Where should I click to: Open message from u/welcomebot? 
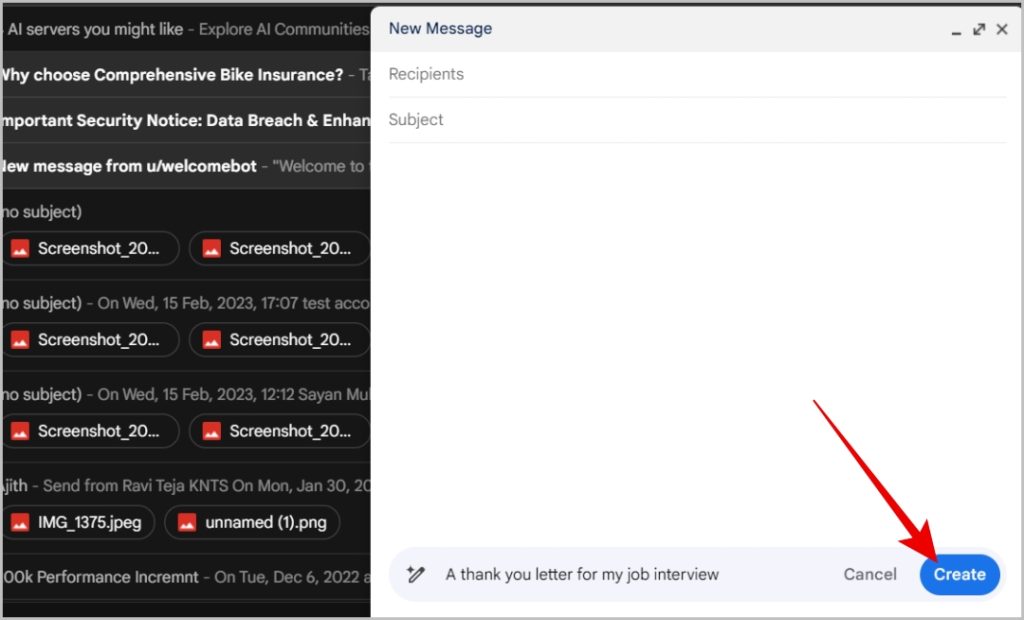pos(186,166)
